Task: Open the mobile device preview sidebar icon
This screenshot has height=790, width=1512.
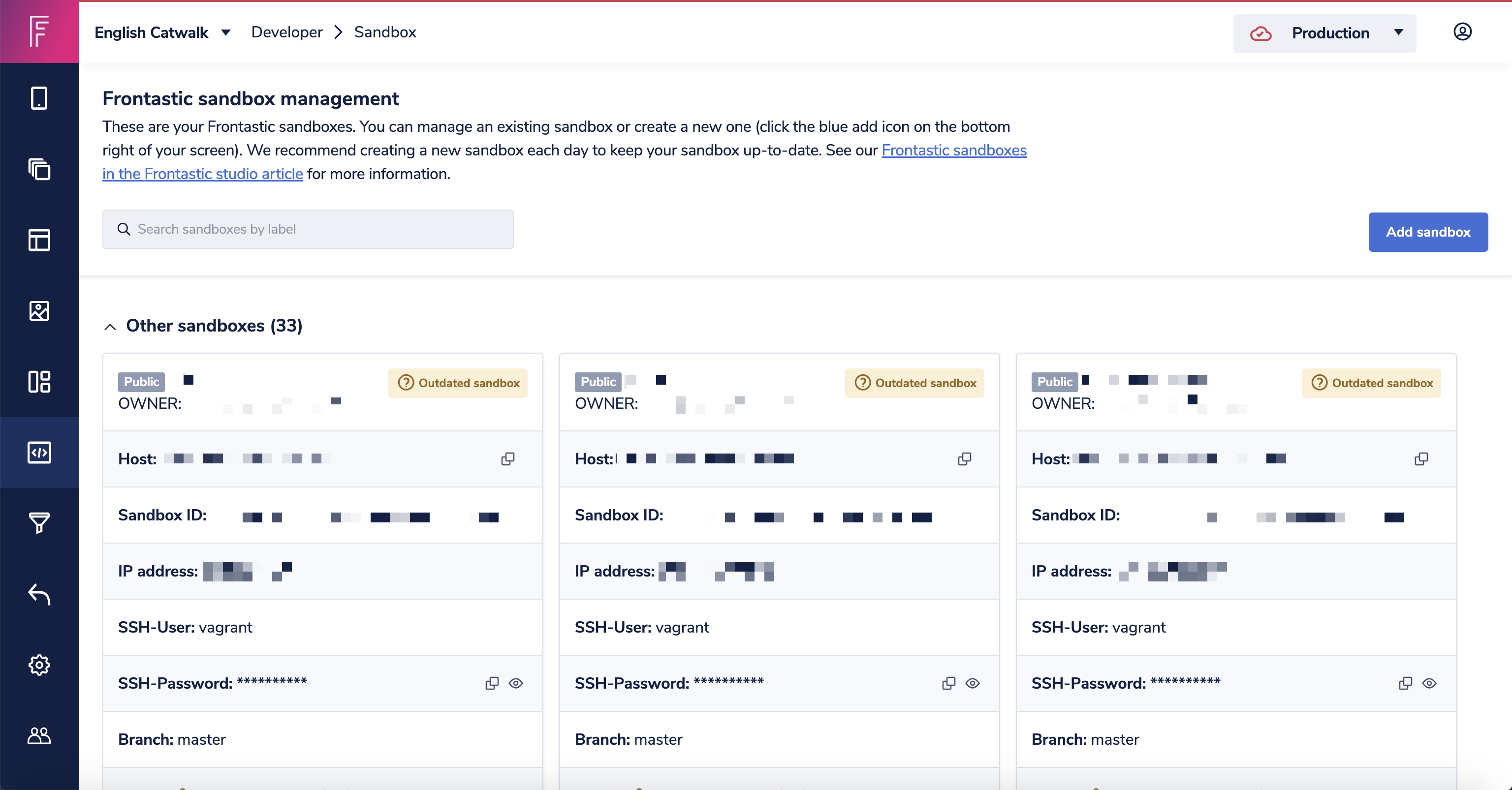Action: [39, 98]
